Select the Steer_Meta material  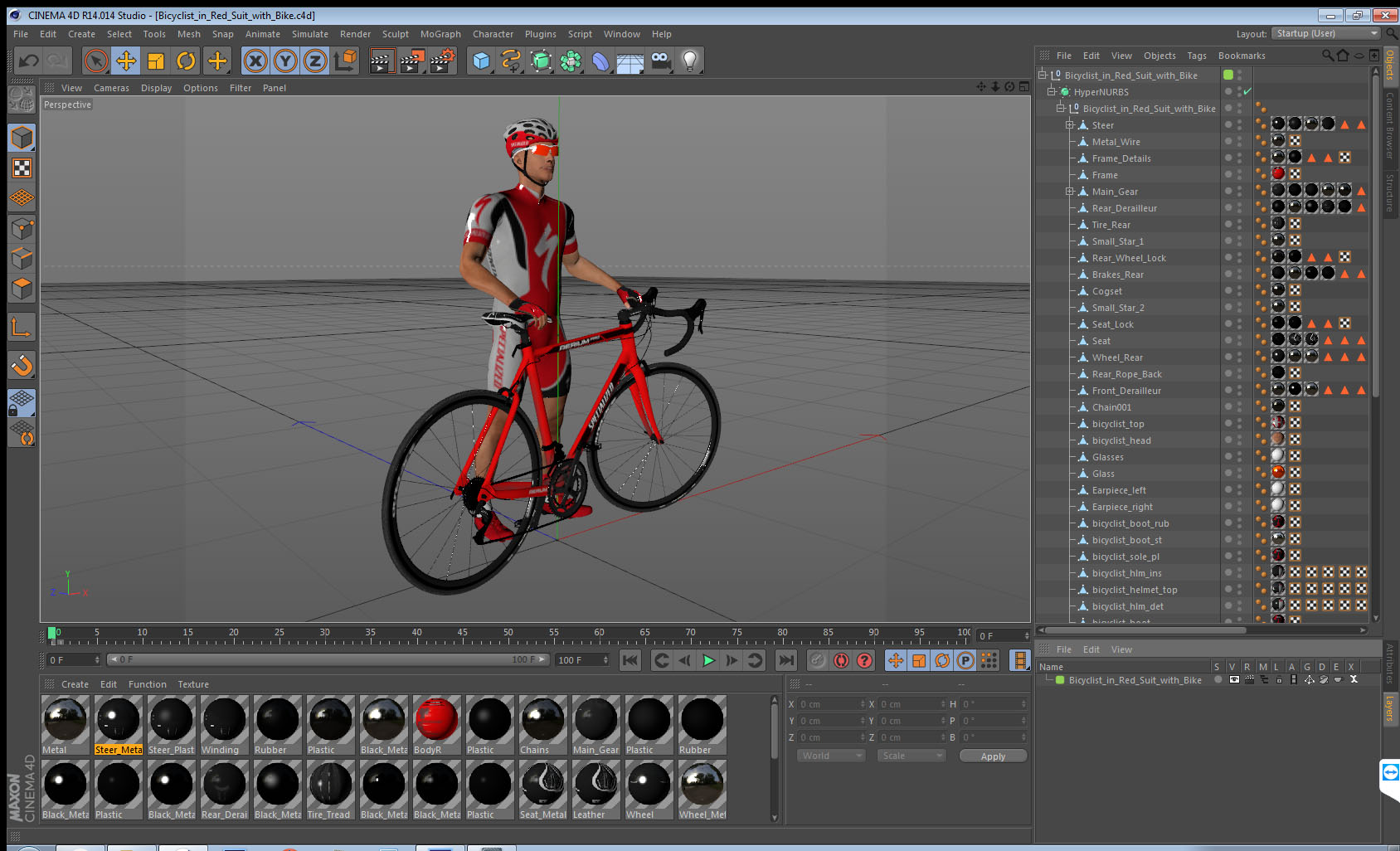118,725
